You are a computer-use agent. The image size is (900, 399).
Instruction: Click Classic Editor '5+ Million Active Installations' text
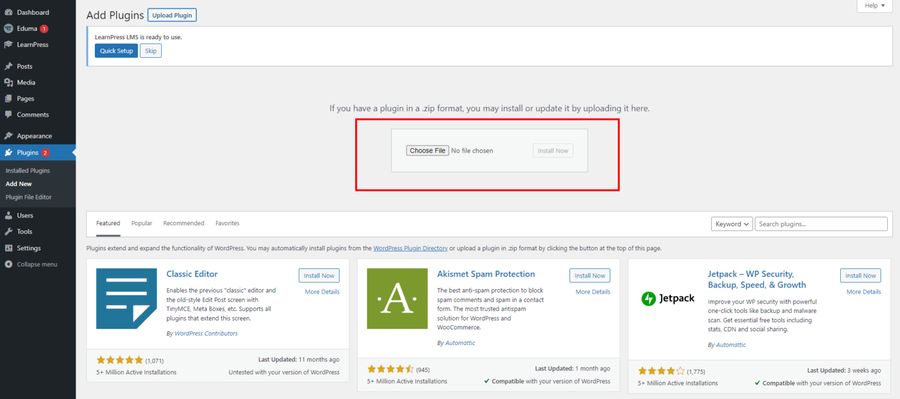pyautogui.click(x=136, y=373)
